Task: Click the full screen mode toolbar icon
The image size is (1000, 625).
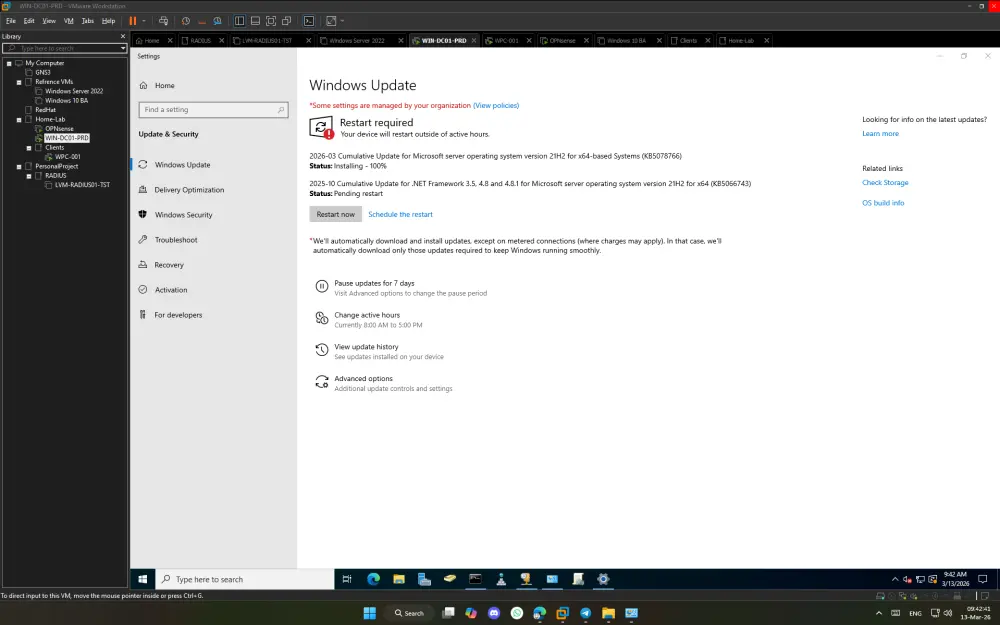Action: click(x=271, y=21)
